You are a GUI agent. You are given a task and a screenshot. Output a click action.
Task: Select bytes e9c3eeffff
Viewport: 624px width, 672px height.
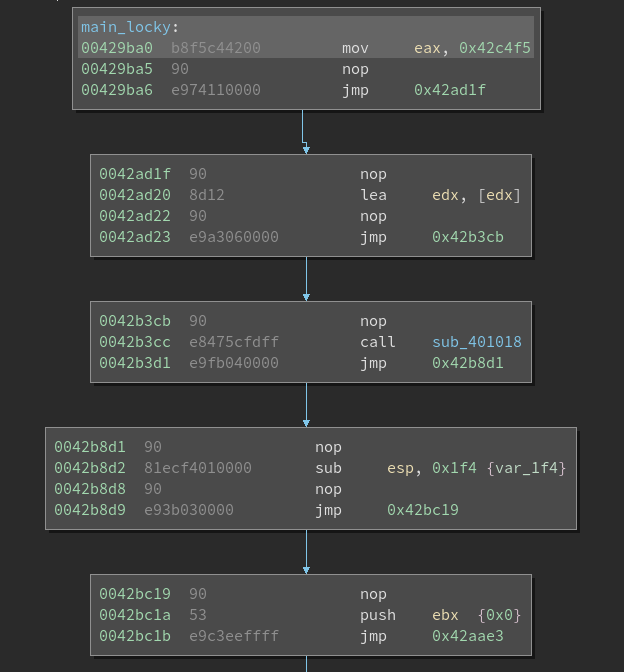coord(234,636)
